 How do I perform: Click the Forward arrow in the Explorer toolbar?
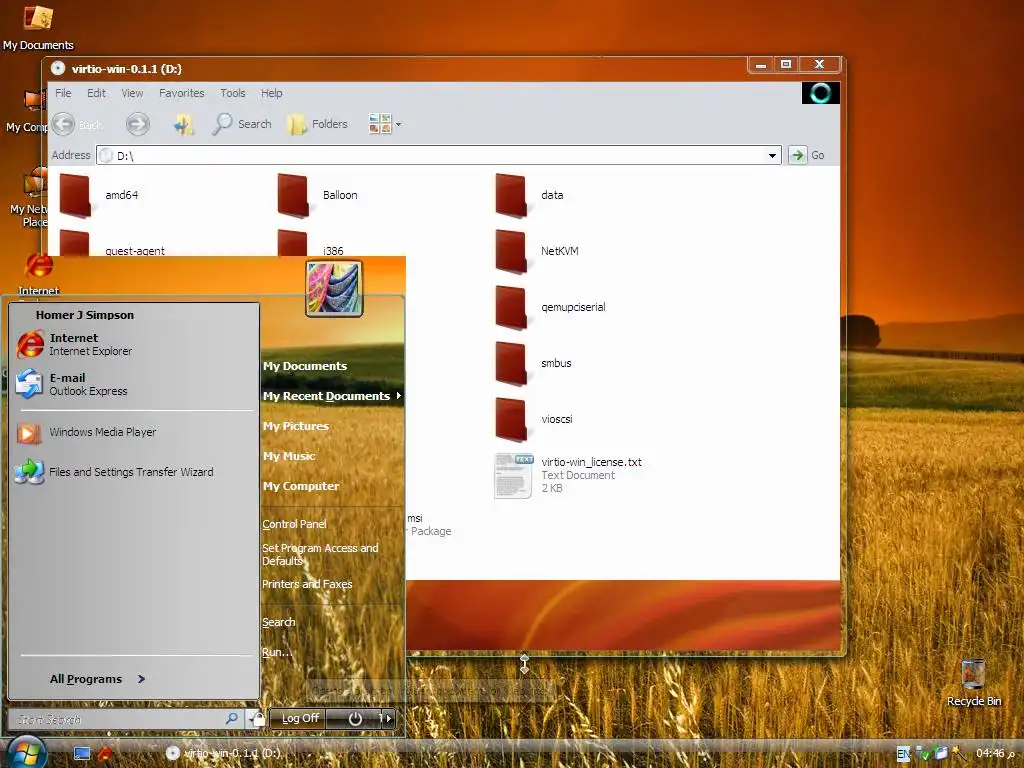tap(137, 124)
